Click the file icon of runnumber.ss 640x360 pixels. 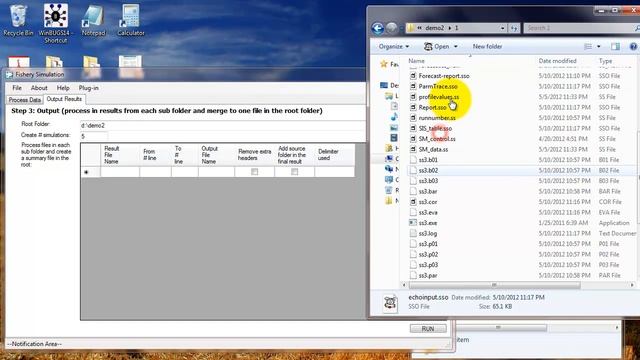pyautogui.click(x=413, y=118)
